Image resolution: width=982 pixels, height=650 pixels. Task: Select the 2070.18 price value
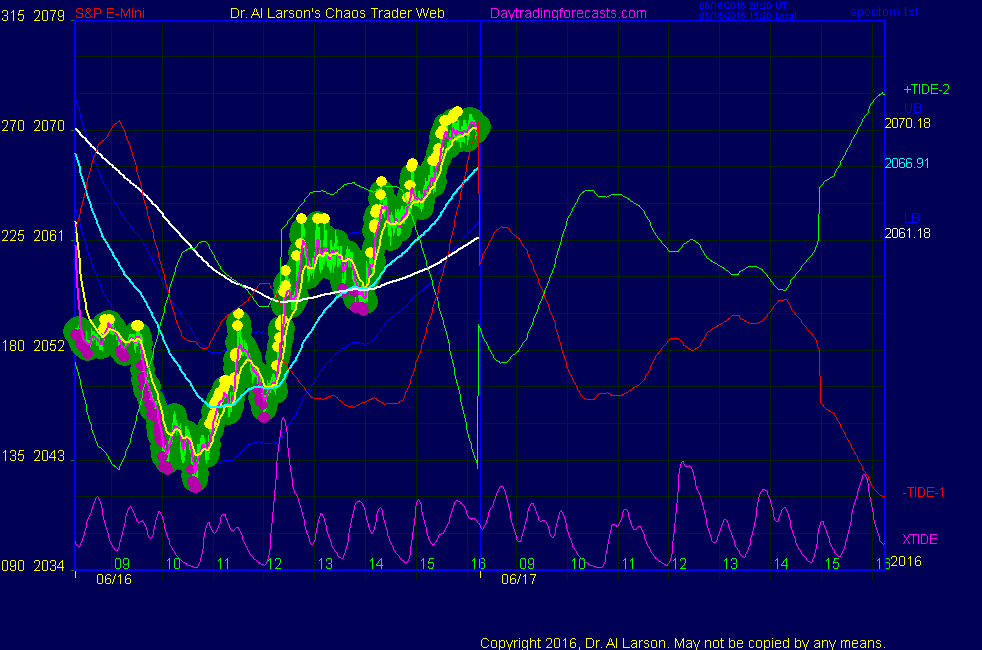point(907,123)
